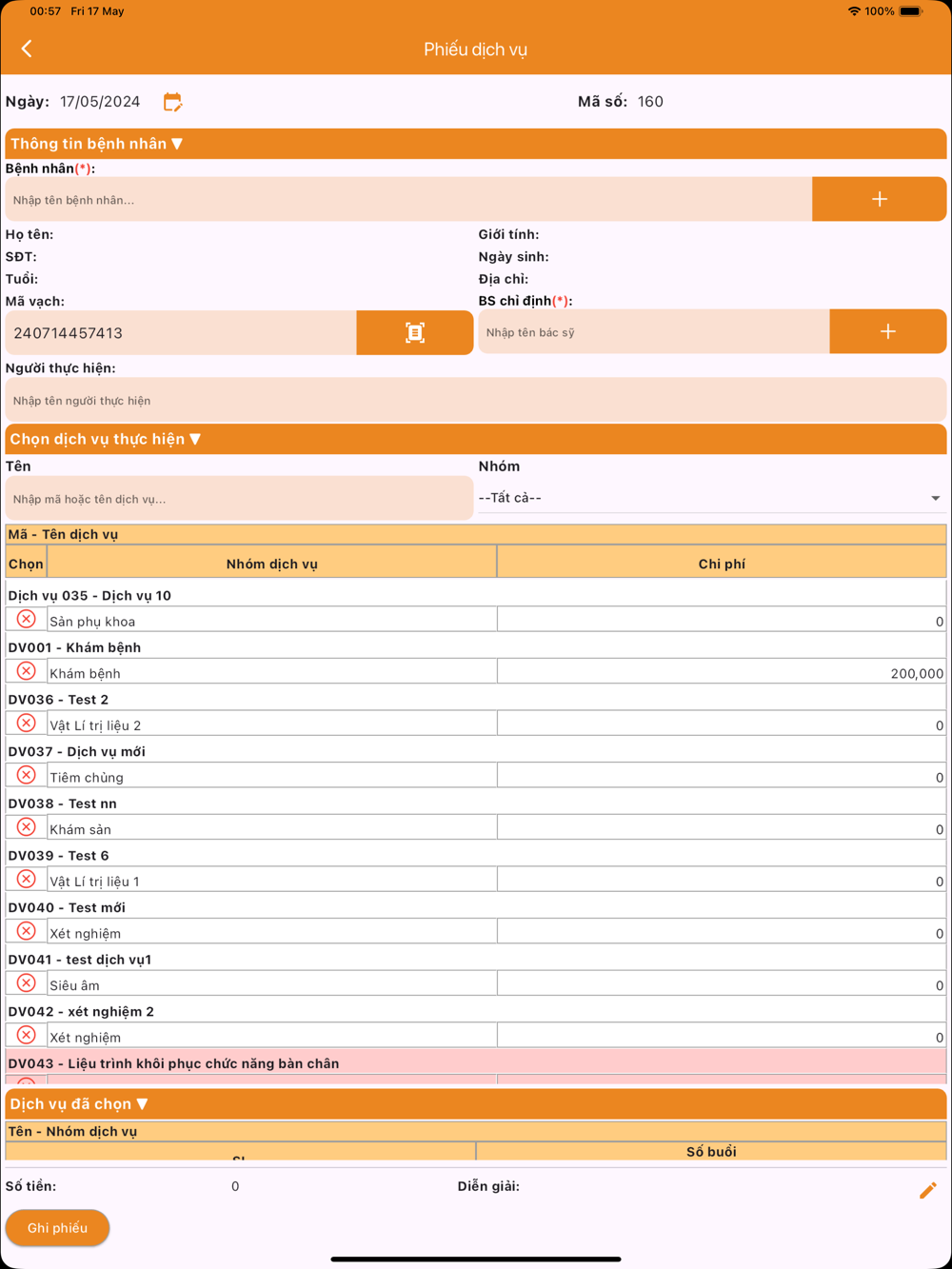This screenshot has height=1269, width=952.
Task: Tap the X icon for Siêu âm row
Action: tap(26, 982)
